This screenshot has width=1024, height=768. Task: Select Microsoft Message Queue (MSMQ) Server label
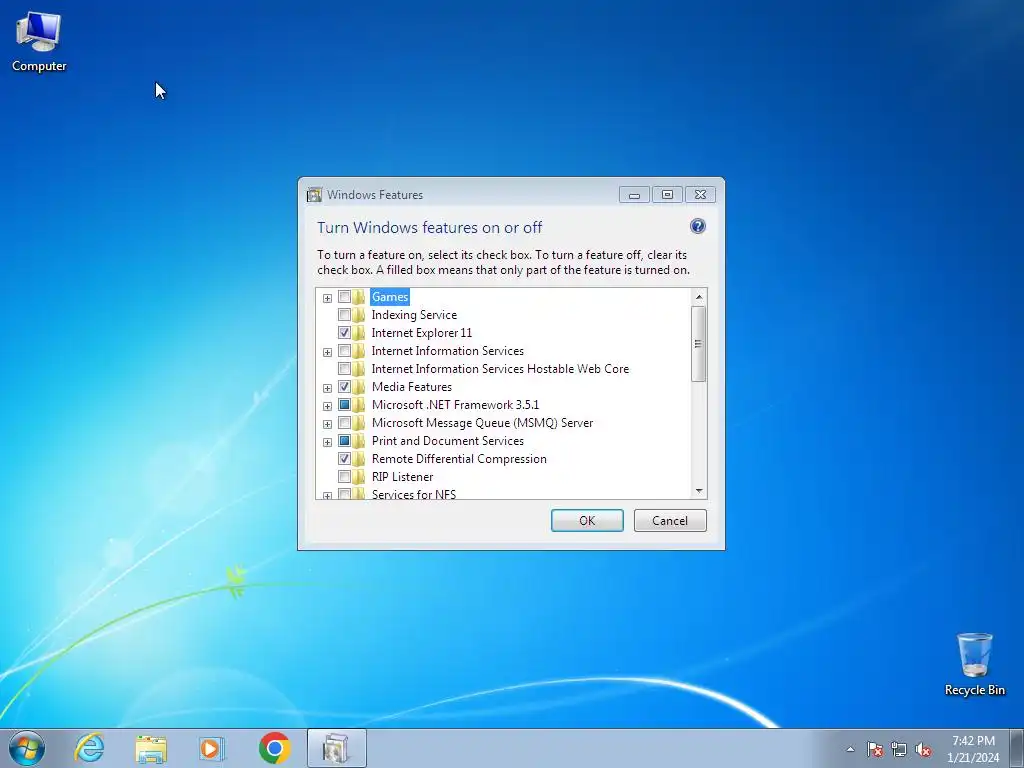482,423
